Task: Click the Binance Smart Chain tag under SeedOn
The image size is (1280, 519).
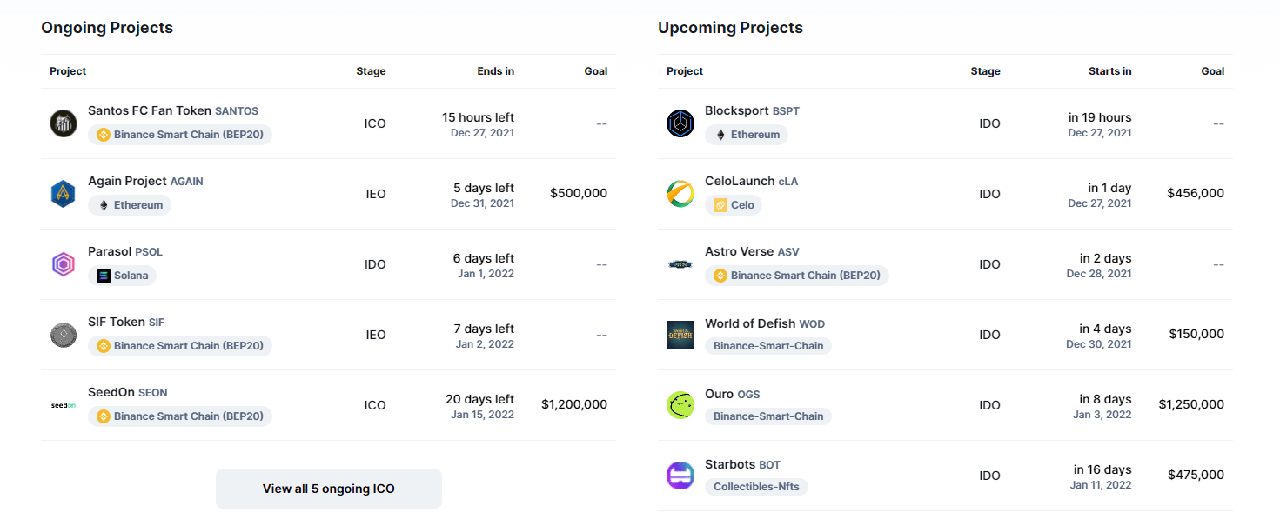Action: point(180,416)
